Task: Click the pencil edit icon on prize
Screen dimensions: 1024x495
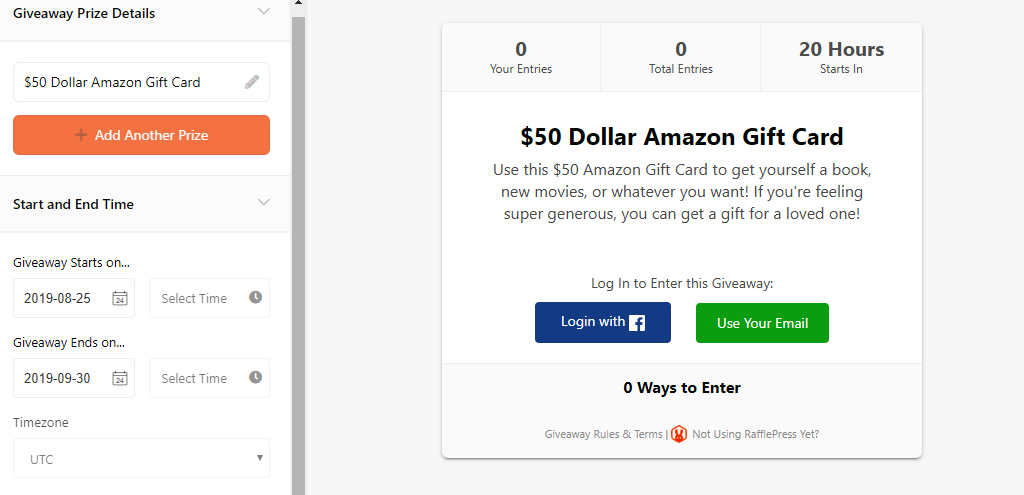Action: [252, 82]
